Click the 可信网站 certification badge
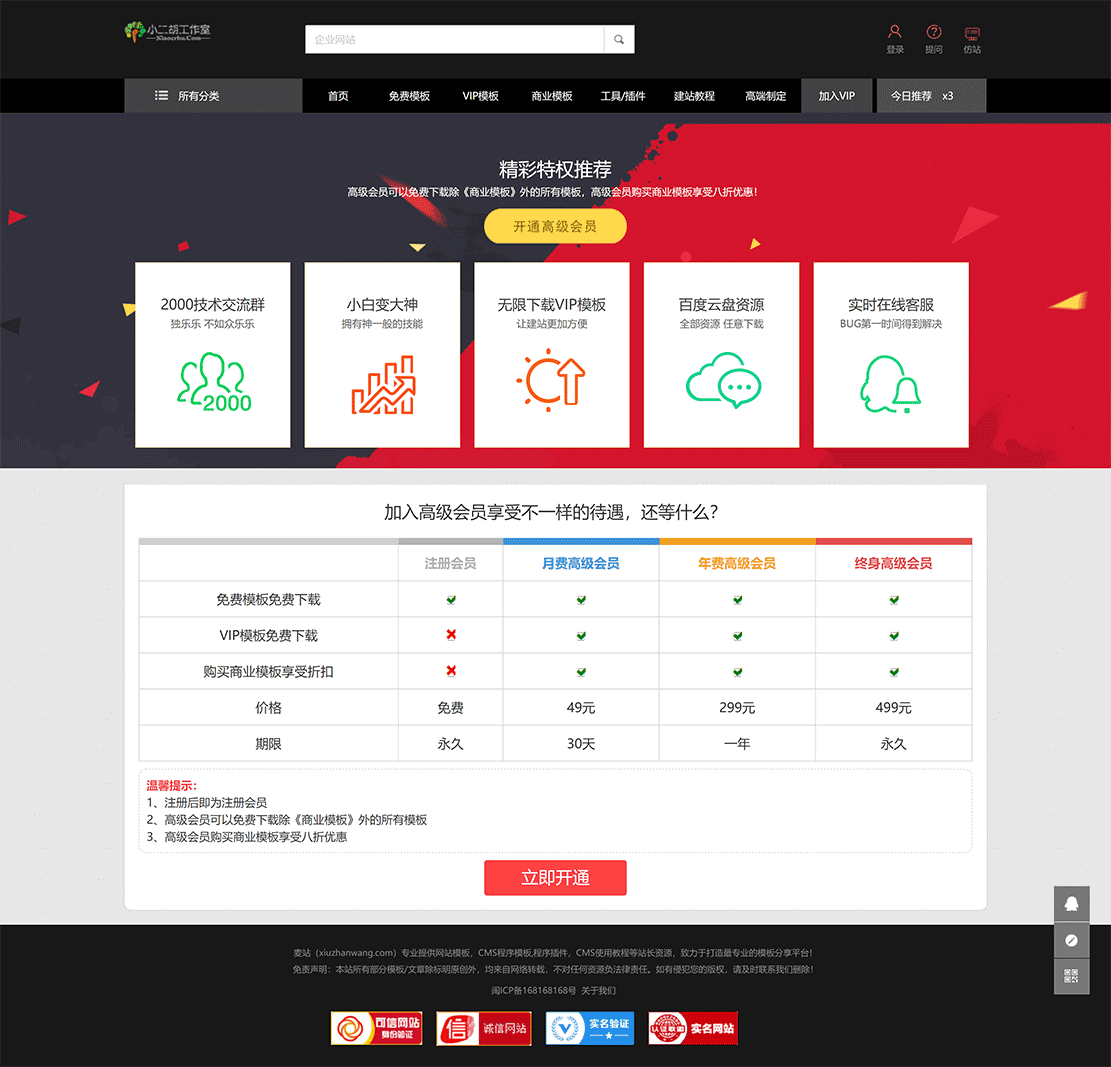Image resolution: width=1111 pixels, height=1067 pixels. 376,1028
